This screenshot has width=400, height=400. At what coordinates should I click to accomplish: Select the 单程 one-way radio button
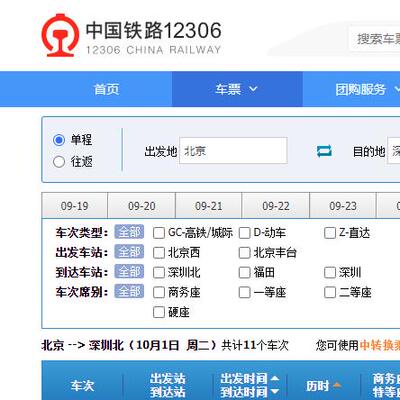pyautogui.click(x=59, y=140)
